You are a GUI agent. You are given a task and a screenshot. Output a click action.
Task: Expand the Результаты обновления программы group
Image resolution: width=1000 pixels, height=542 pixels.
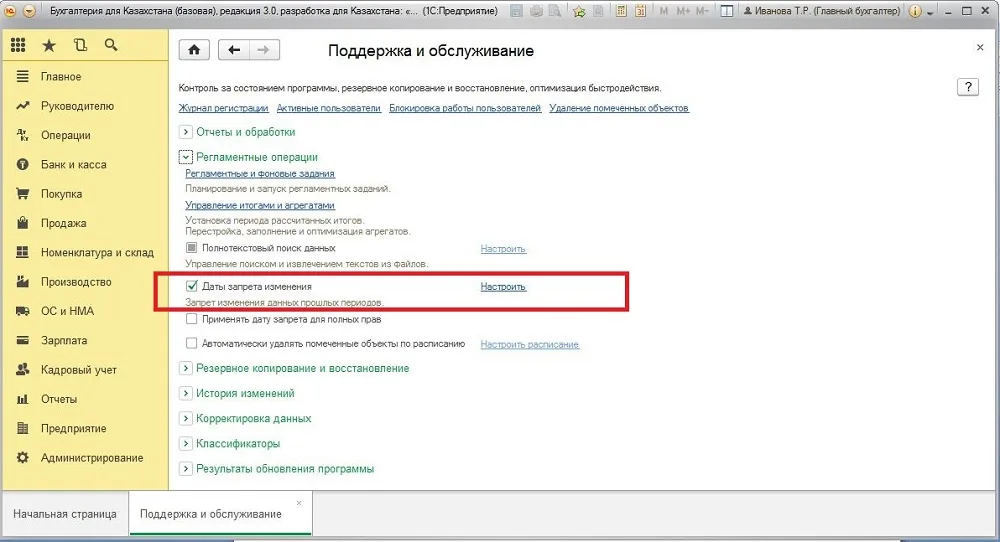click(185, 469)
